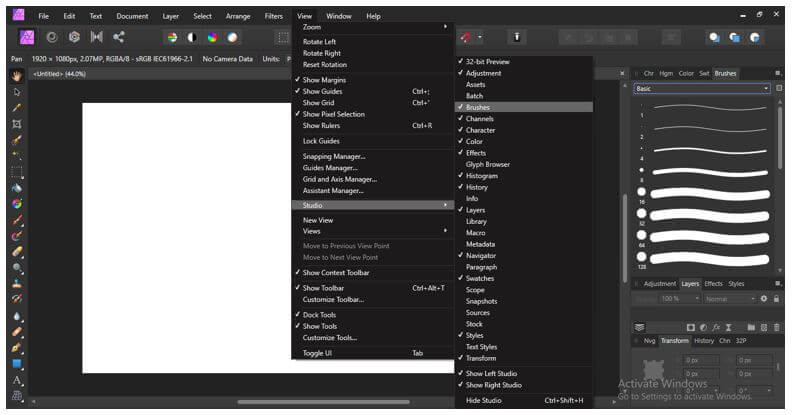Viewport: 800px width, 415px height.
Task: Select the Pen tool
Action: coord(17,348)
